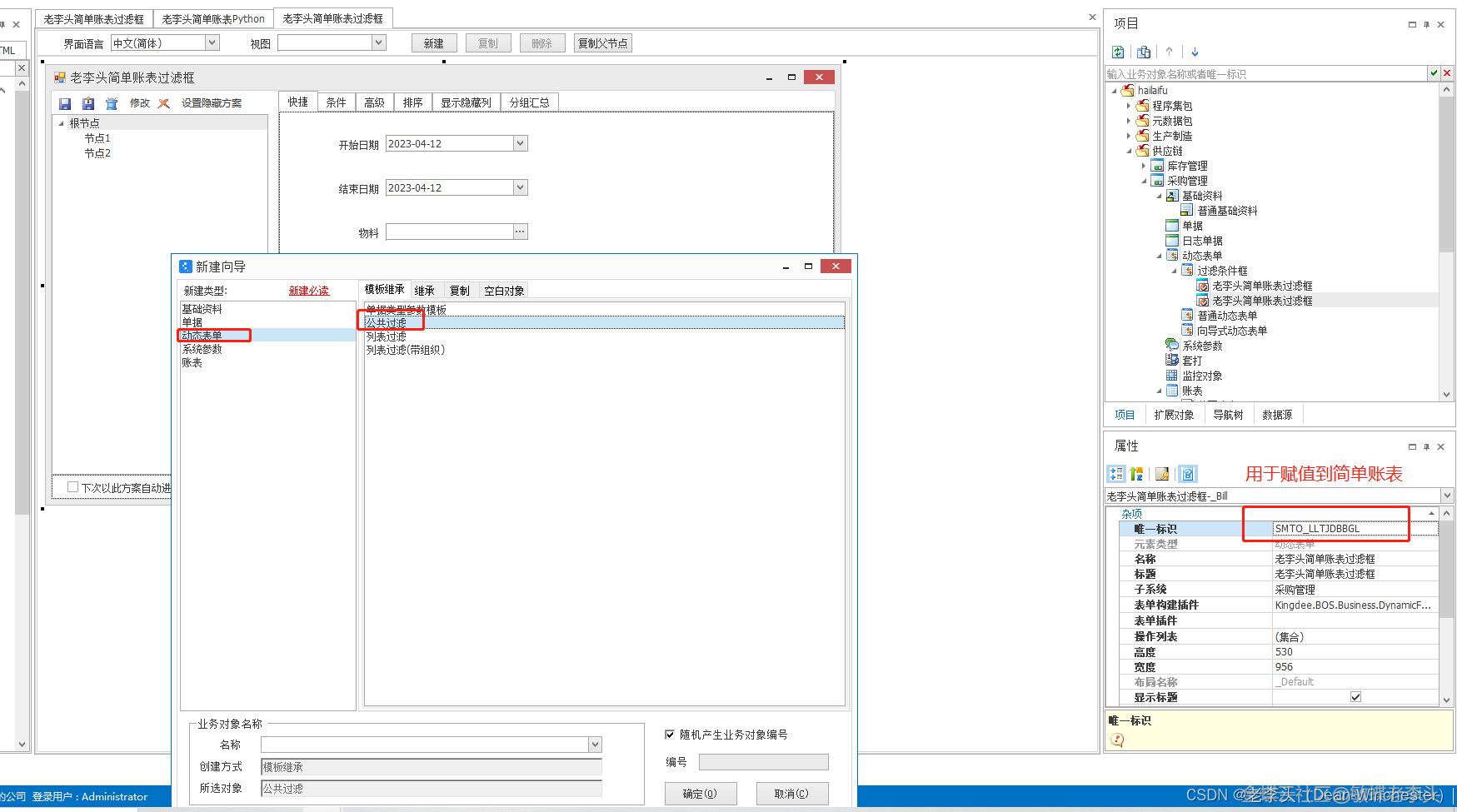Click the alphabetical sort icon in 属性 panel
This screenshot has width=1457, height=812.
tap(1136, 474)
